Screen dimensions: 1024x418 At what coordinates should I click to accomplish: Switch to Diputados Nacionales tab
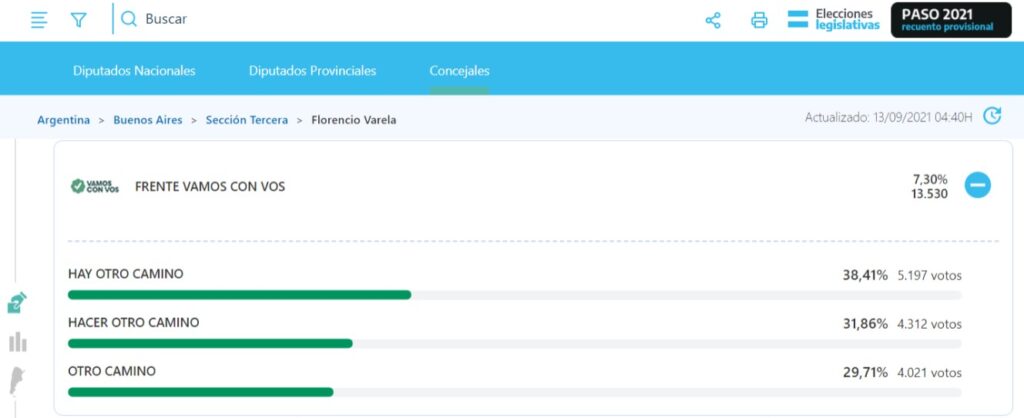(134, 71)
